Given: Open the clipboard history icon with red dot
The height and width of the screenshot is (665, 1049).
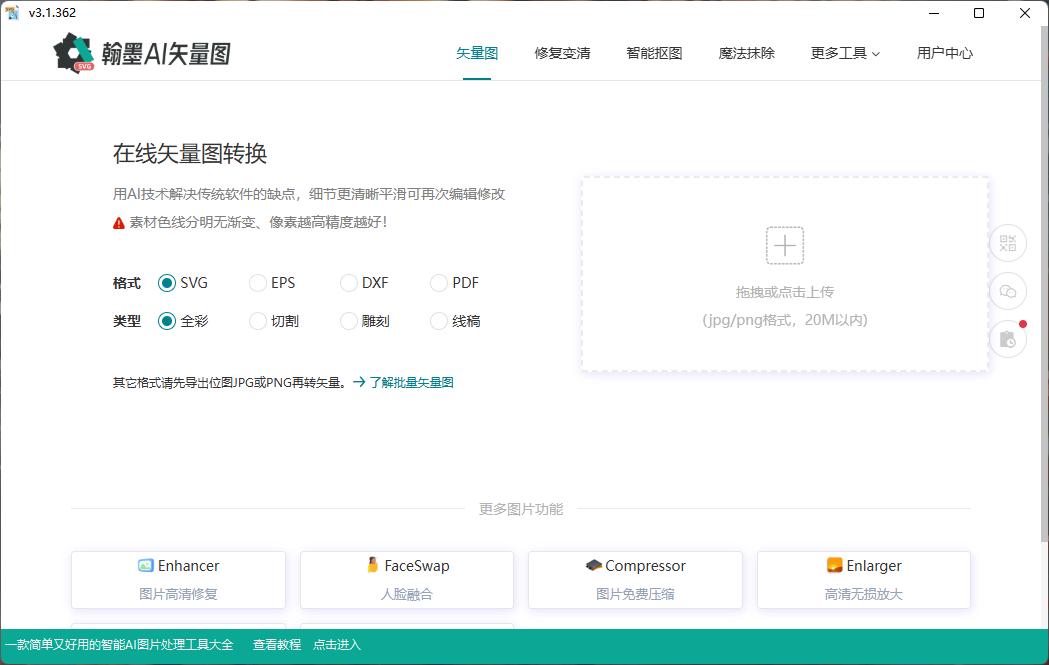Looking at the screenshot, I should 1007,339.
